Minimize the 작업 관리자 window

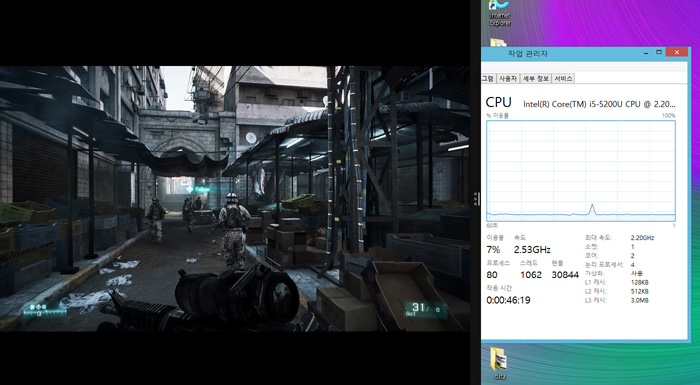(646, 53)
